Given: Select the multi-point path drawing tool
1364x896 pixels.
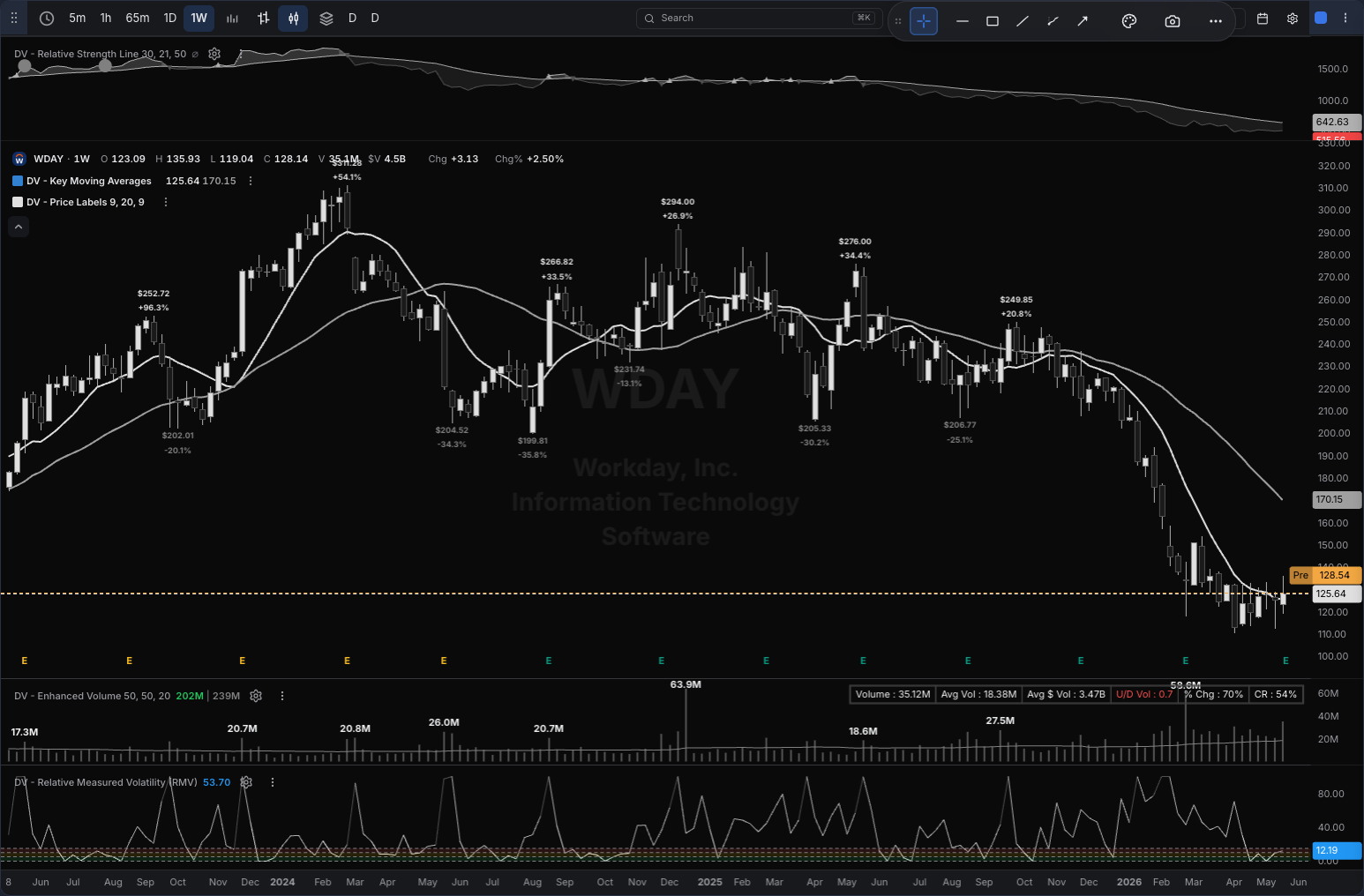Looking at the screenshot, I should (1053, 21).
